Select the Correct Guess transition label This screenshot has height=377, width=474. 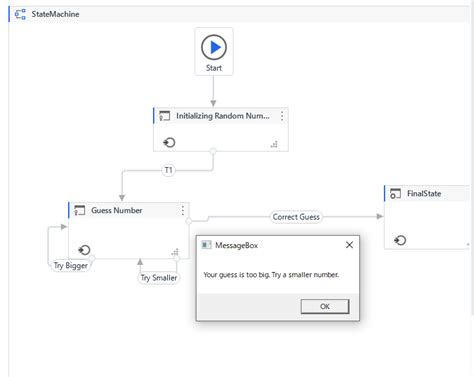coord(296,217)
